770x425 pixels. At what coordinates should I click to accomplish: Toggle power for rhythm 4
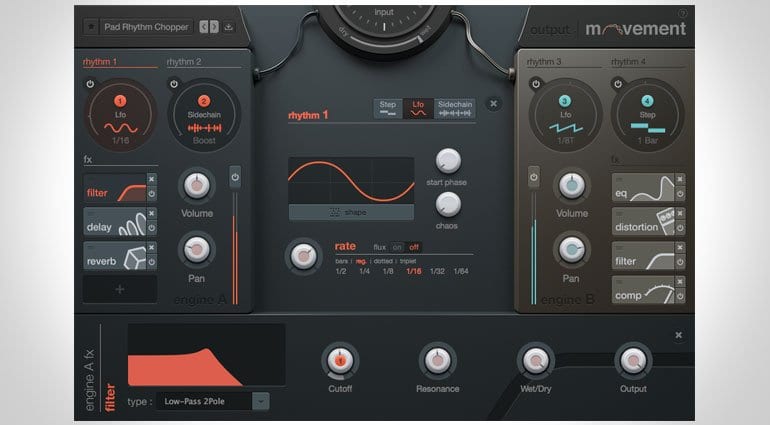pos(618,84)
